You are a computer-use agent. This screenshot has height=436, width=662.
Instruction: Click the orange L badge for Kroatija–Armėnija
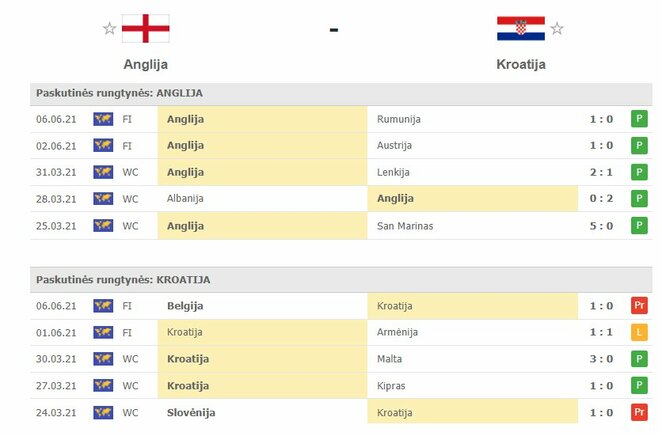(x=639, y=332)
